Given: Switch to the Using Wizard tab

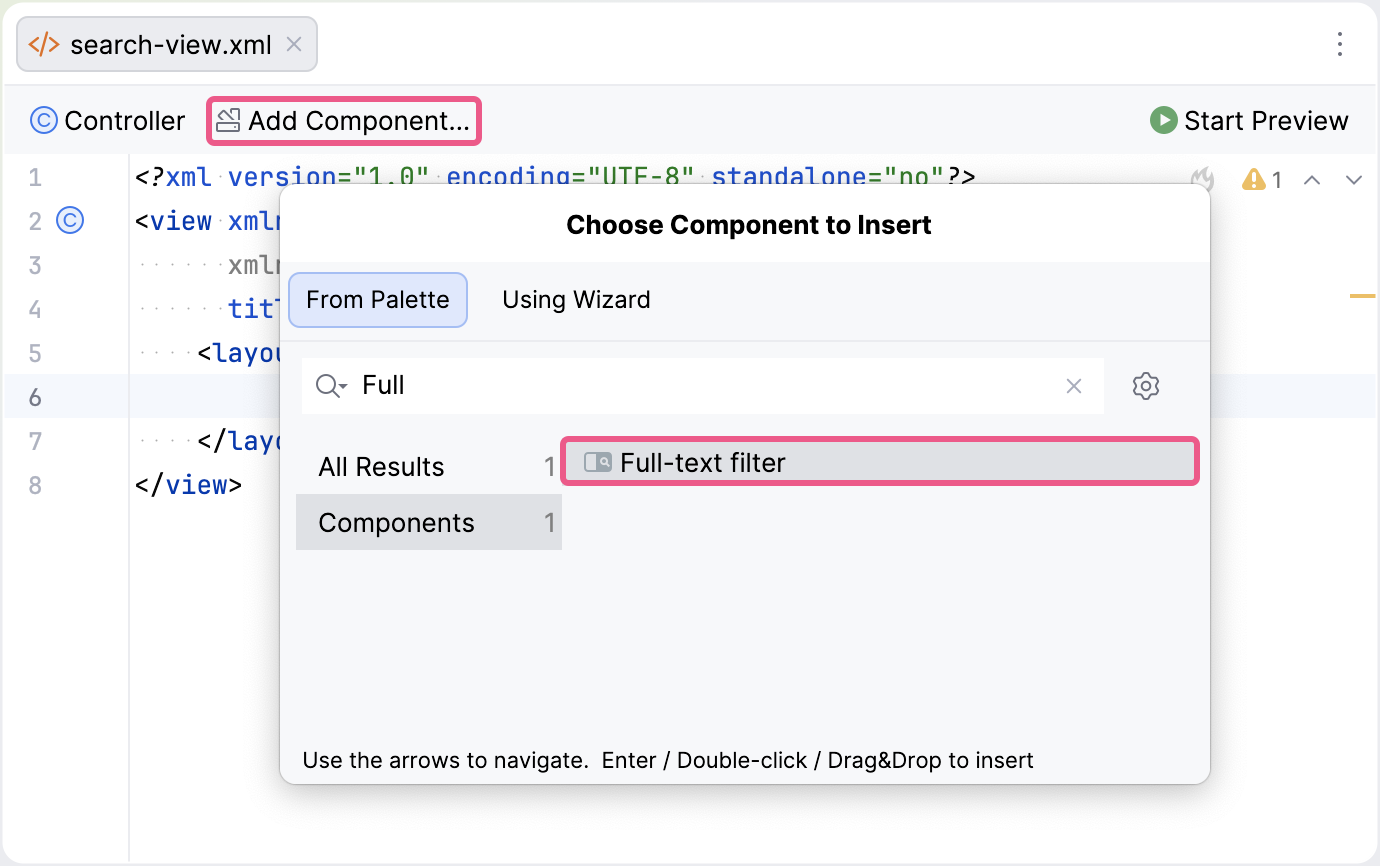Looking at the screenshot, I should [576, 299].
